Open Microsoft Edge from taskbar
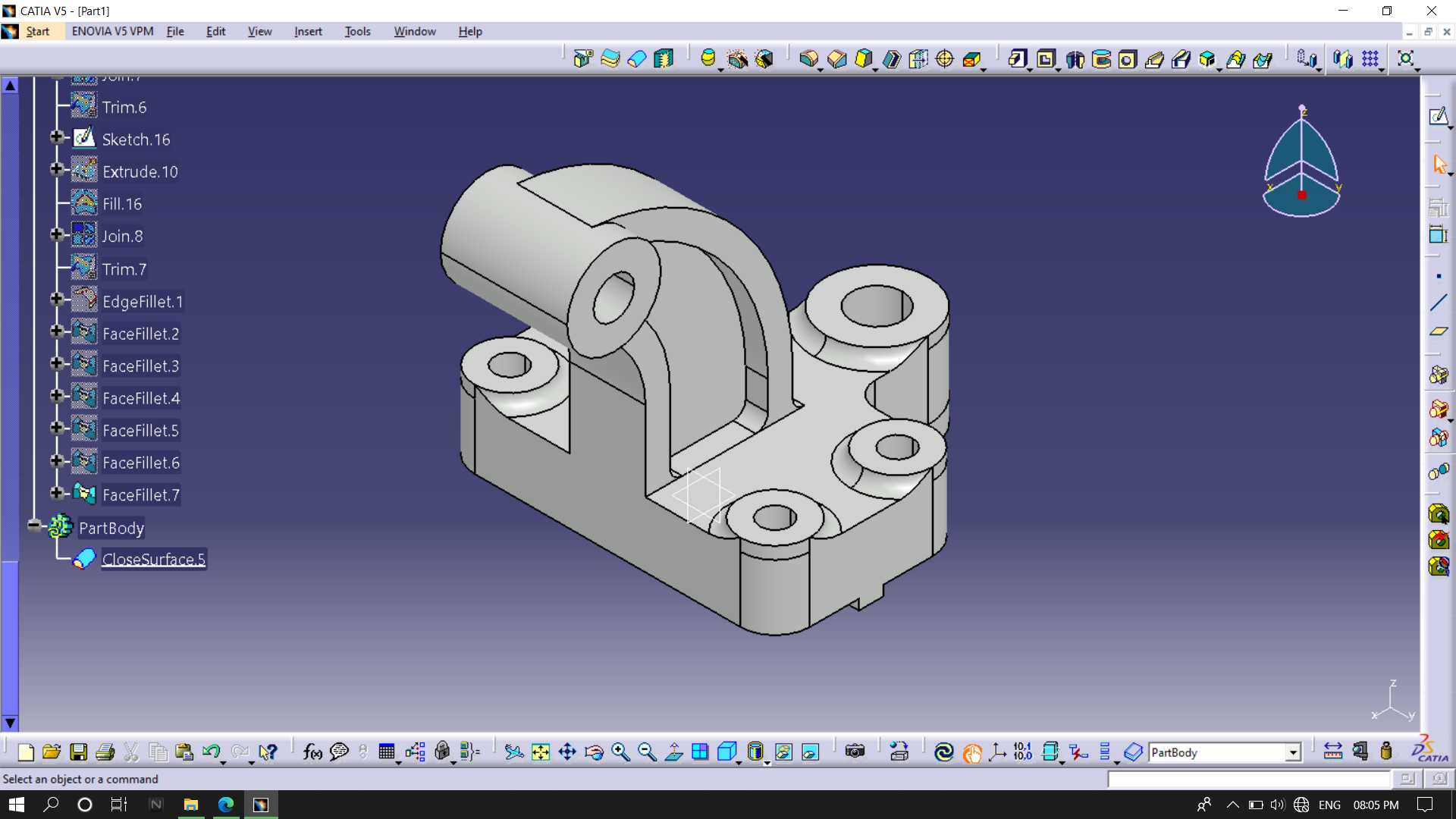 [226, 805]
